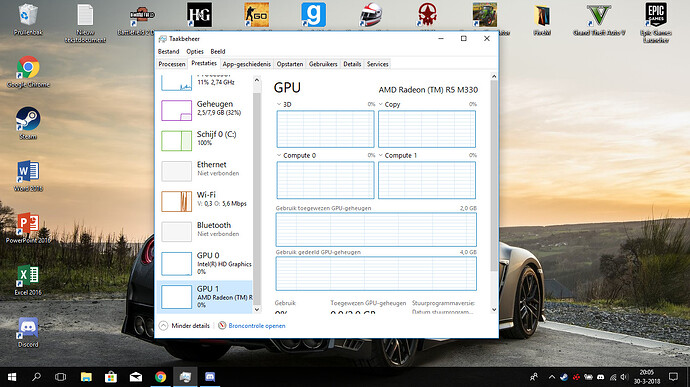Click the sidebar scrollbar down arrow

point(257,309)
